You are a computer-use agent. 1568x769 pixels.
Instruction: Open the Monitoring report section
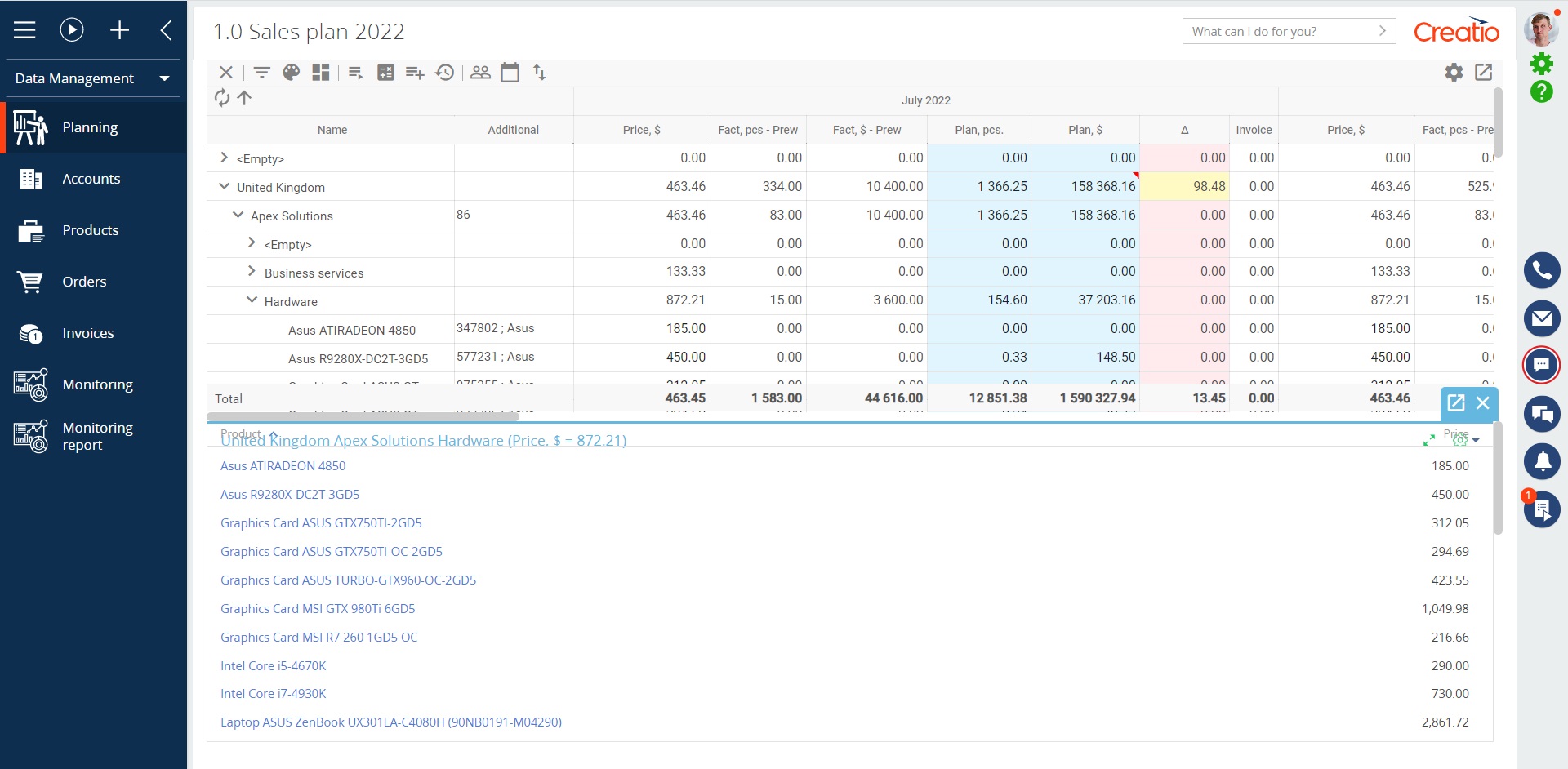pos(98,436)
